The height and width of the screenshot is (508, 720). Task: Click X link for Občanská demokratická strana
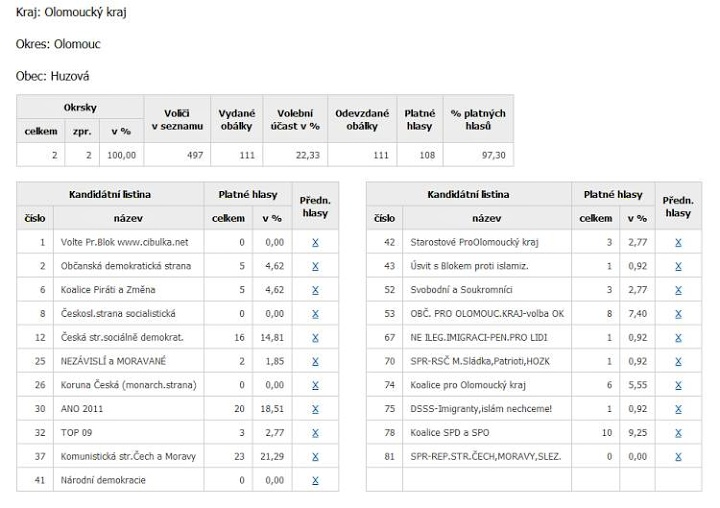(x=315, y=266)
